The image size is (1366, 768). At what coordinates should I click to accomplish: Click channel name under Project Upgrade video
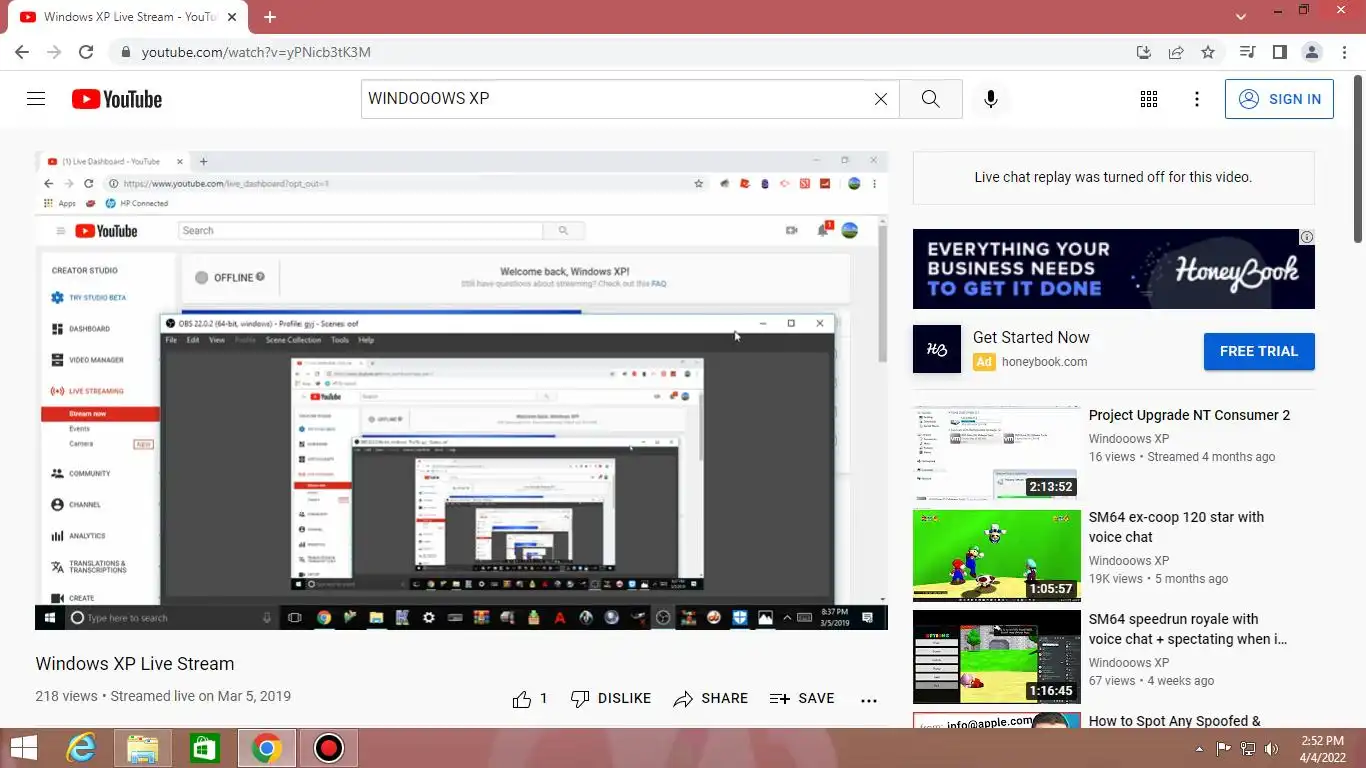click(x=1128, y=439)
